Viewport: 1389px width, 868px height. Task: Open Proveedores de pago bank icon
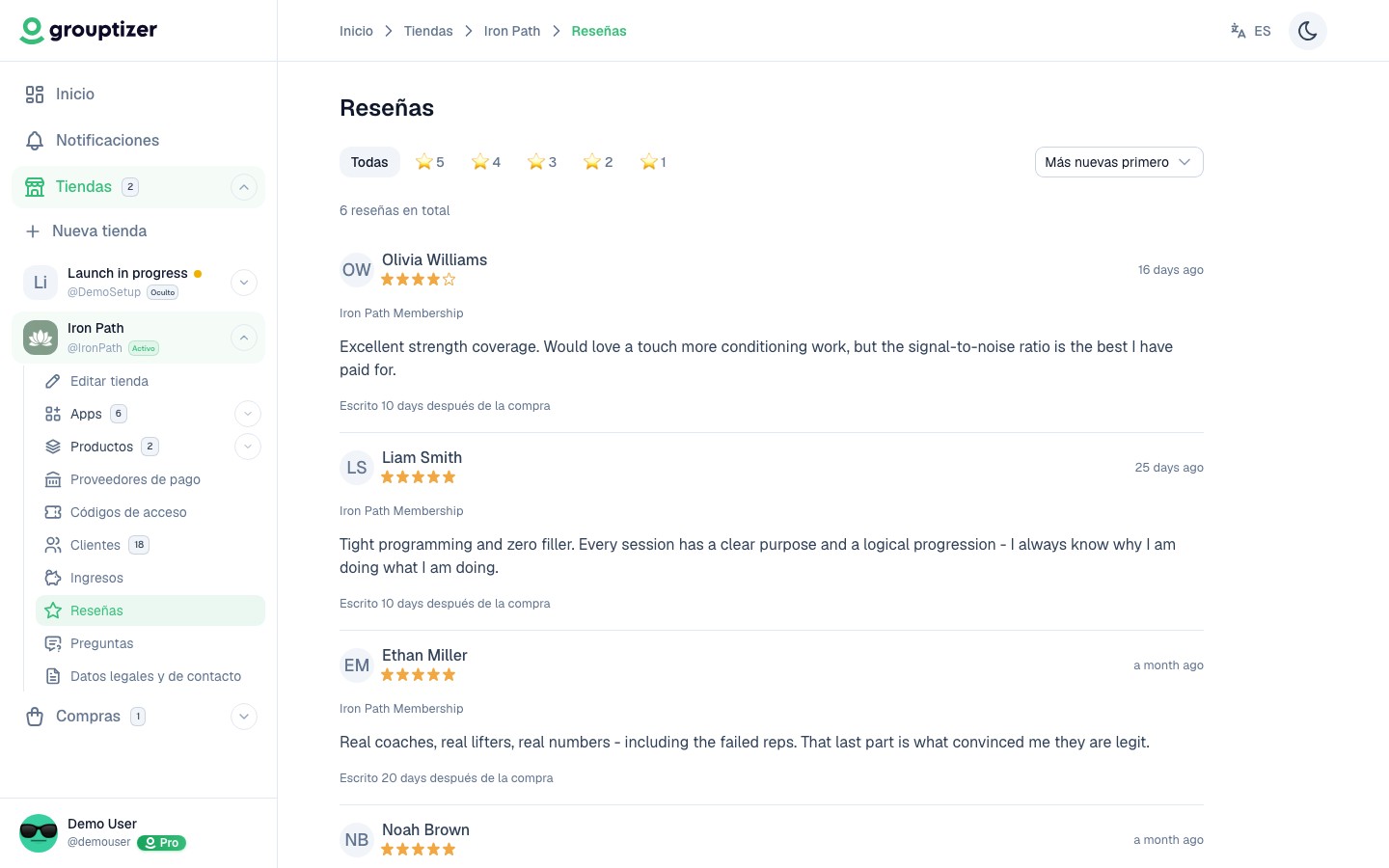pyautogui.click(x=53, y=479)
